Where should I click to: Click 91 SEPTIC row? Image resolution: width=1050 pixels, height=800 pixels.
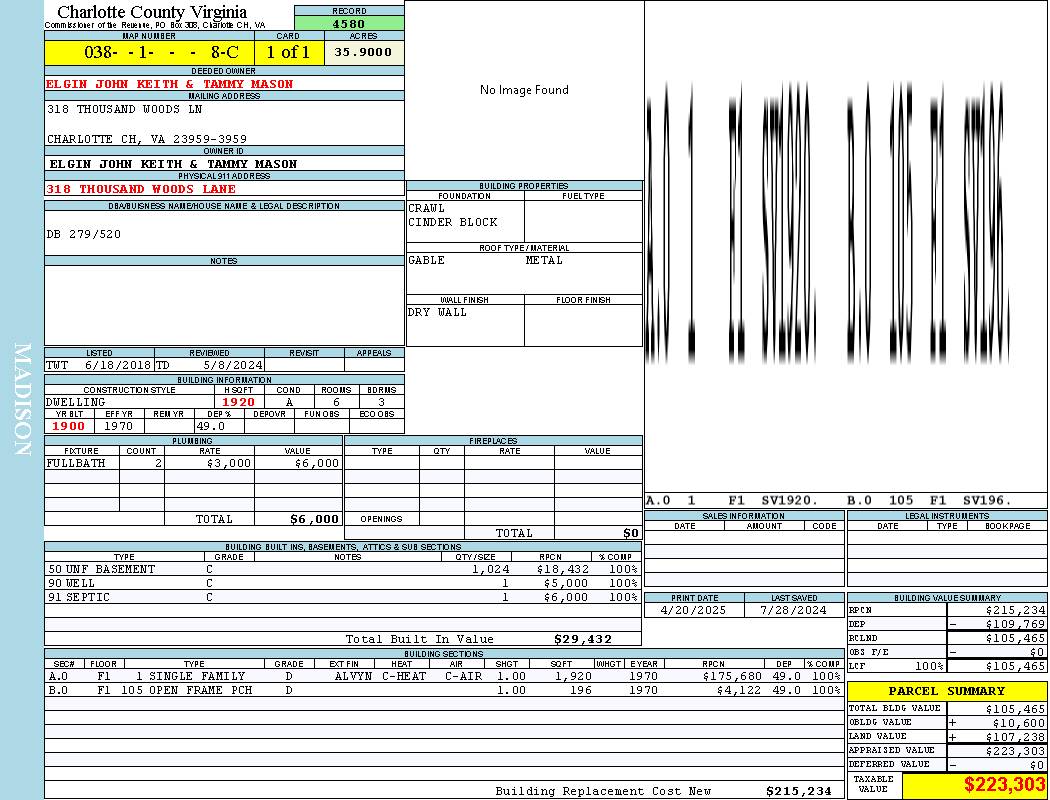[x=343, y=597]
